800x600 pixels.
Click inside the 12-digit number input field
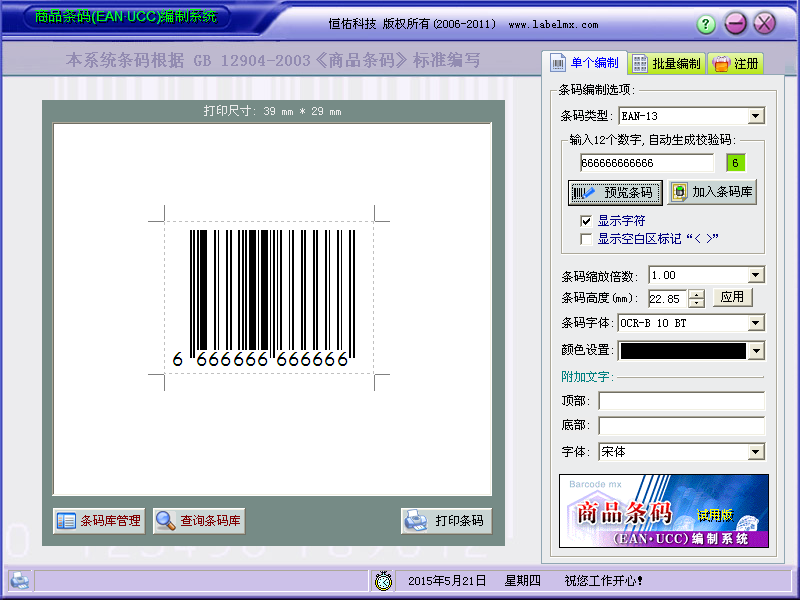(x=652, y=161)
